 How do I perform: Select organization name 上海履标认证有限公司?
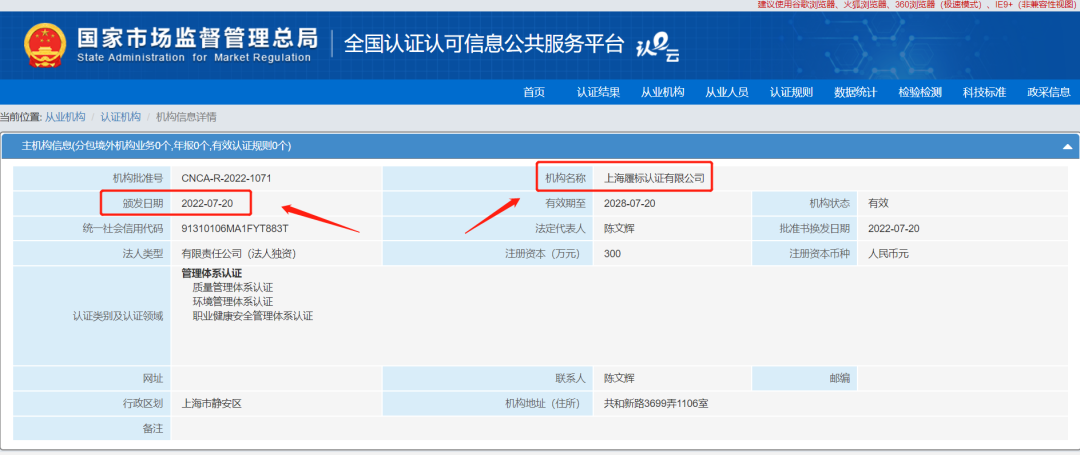pyautogui.click(x=654, y=178)
